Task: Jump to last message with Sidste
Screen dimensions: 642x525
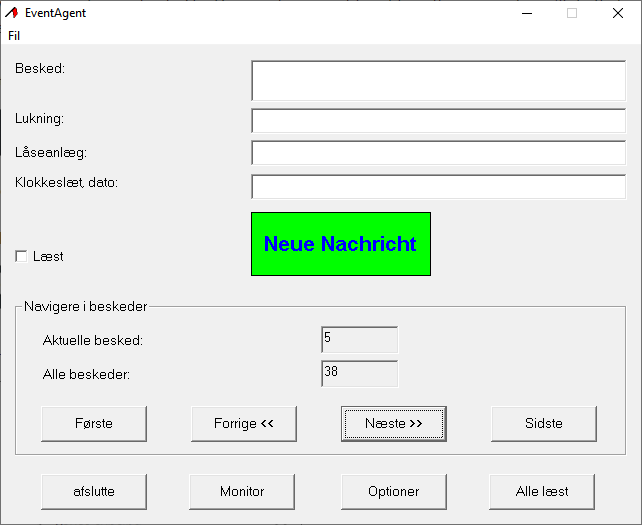Action: click(543, 423)
